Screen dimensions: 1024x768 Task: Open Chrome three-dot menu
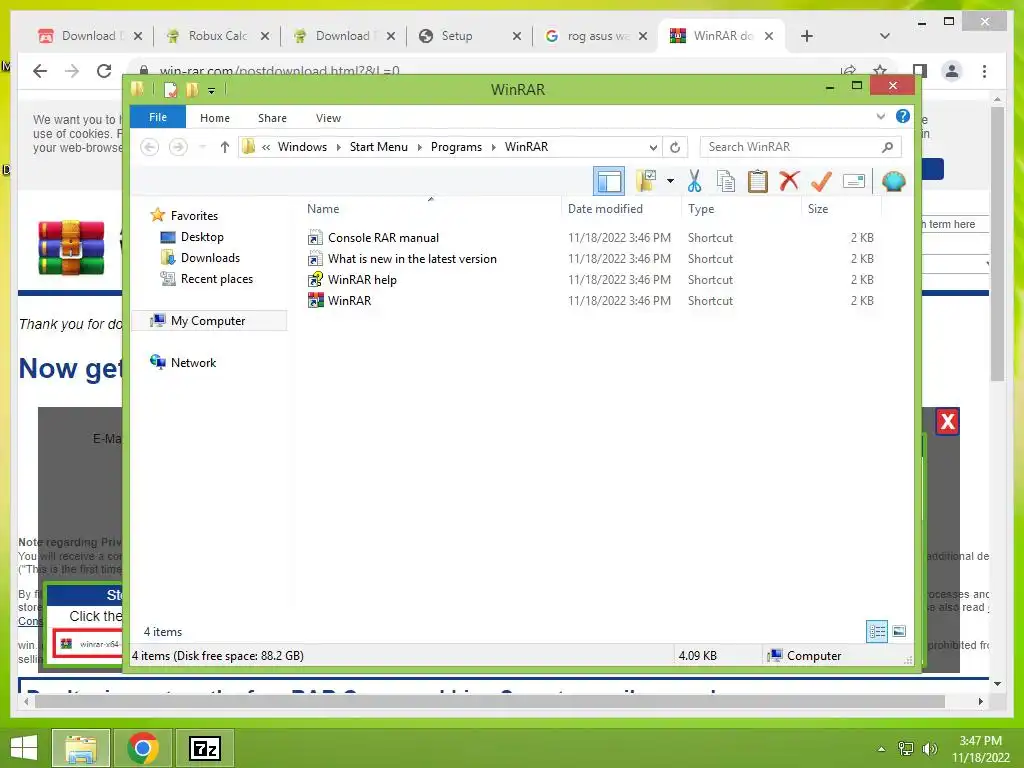point(984,71)
